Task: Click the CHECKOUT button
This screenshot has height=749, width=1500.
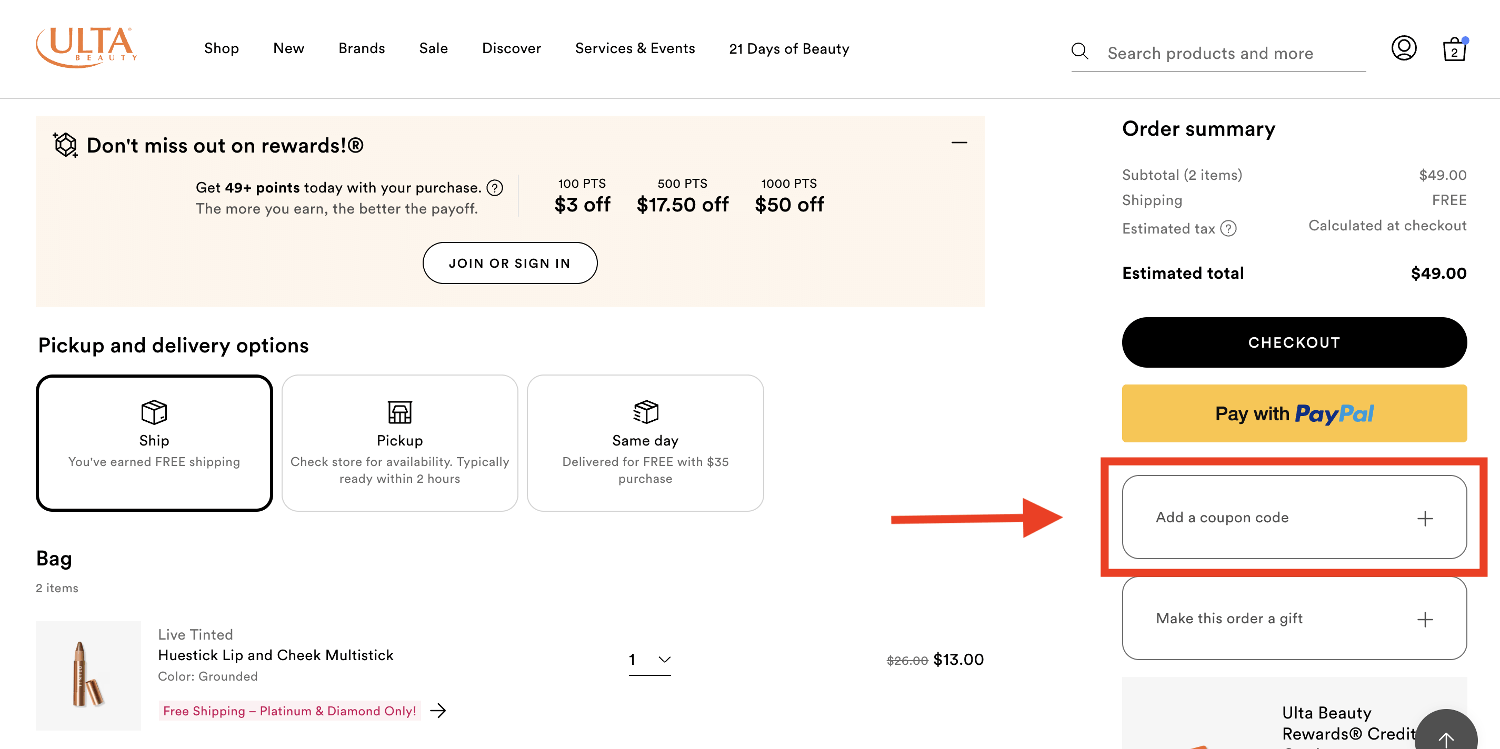Action: (x=1294, y=342)
